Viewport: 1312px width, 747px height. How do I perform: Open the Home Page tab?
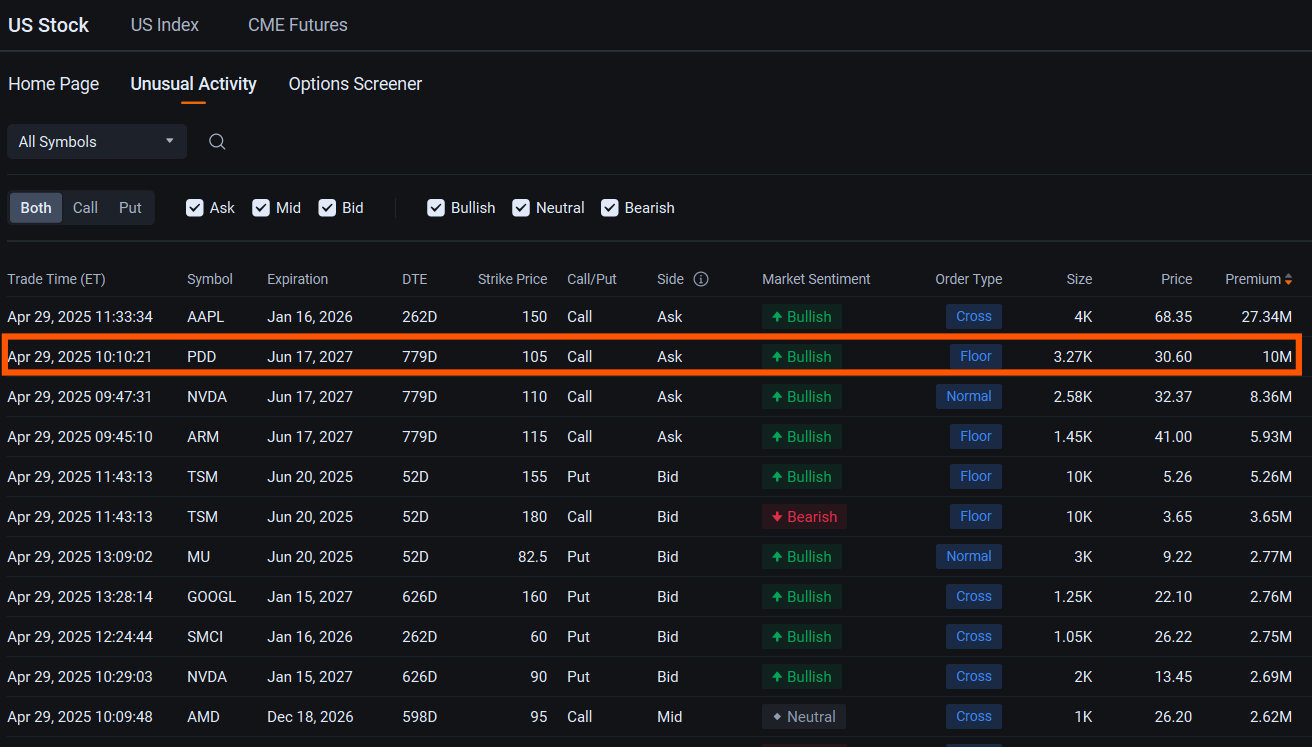click(x=54, y=84)
